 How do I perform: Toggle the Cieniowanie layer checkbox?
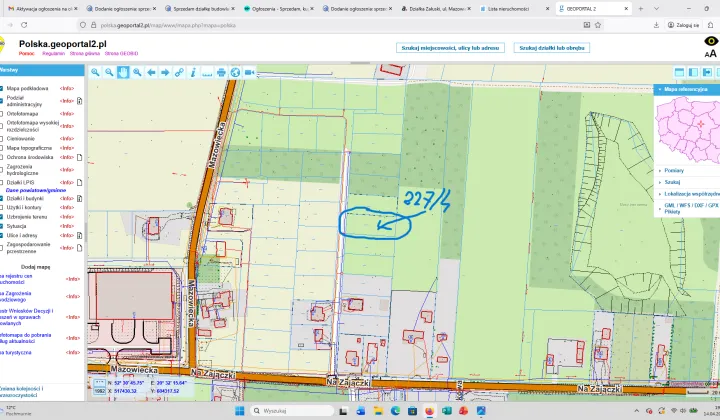click(x=3, y=138)
